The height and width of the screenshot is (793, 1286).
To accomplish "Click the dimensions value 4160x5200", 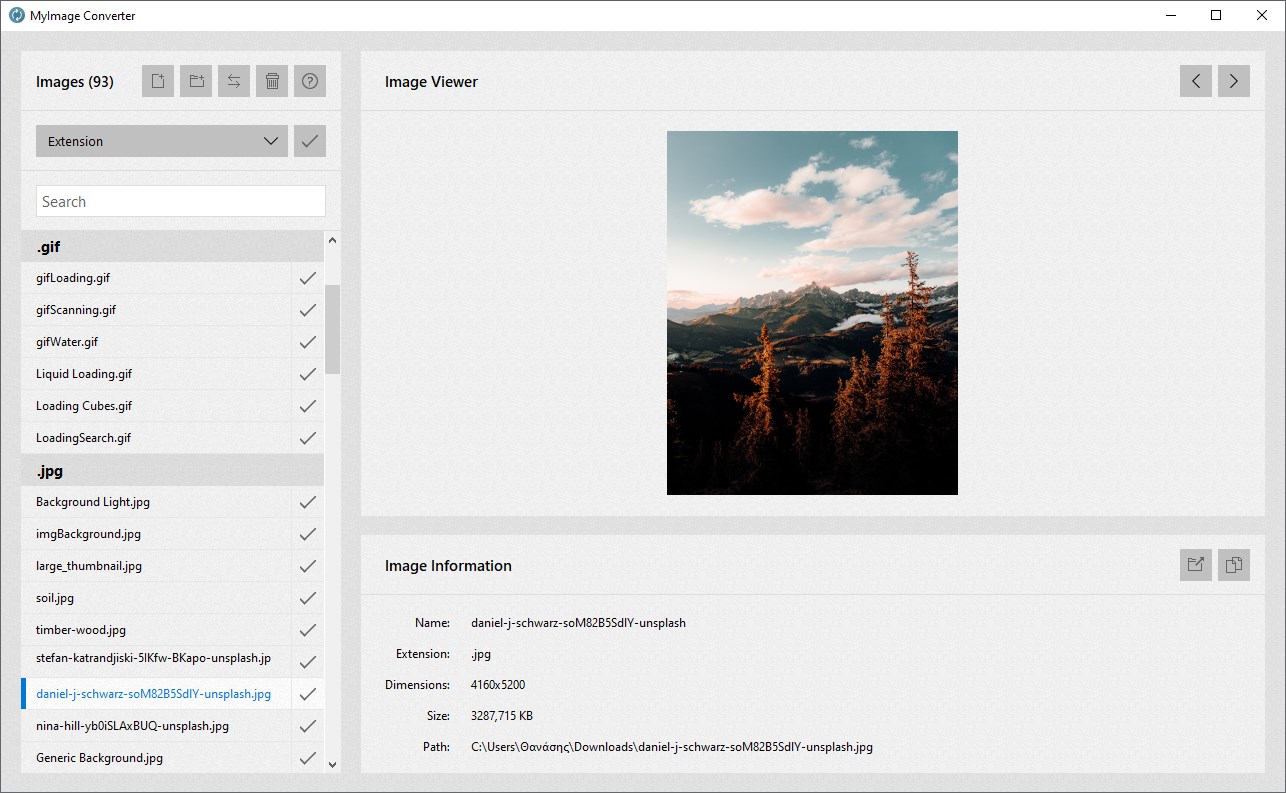I will point(498,685).
